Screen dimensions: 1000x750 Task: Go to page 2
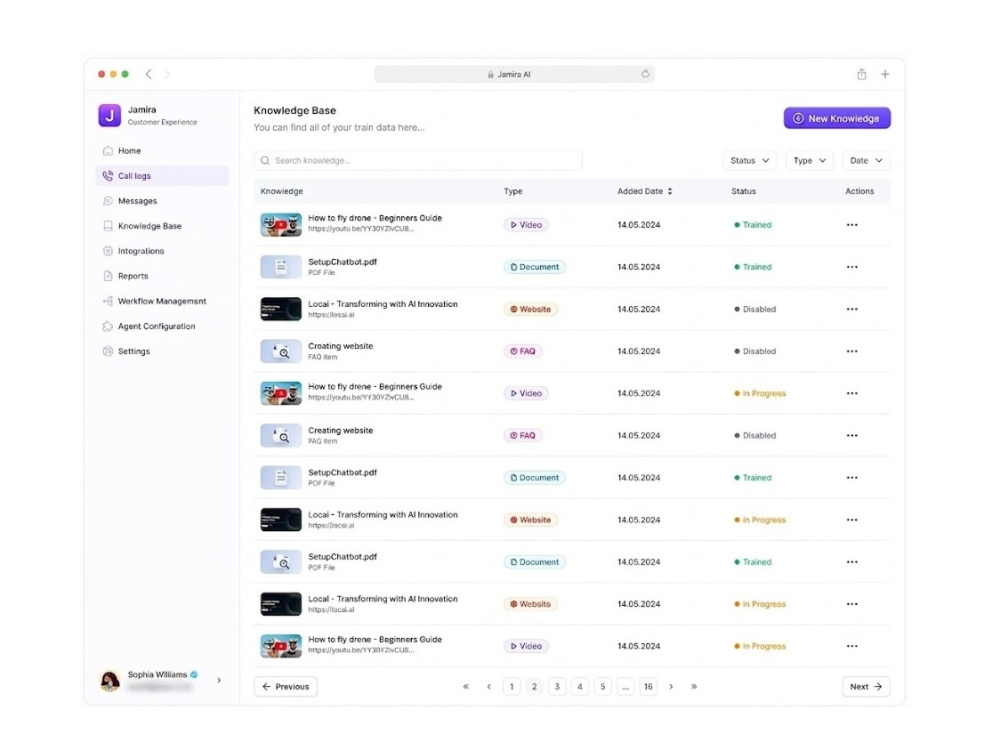[534, 687]
